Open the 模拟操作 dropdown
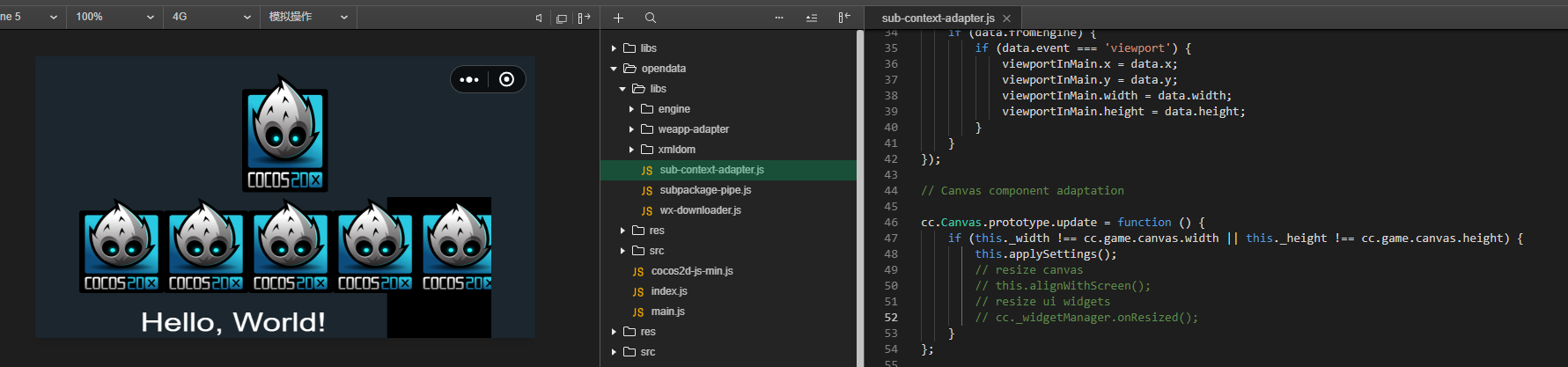The width and height of the screenshot is (1568, 367). pyautogui.click(x=308, y=17)
